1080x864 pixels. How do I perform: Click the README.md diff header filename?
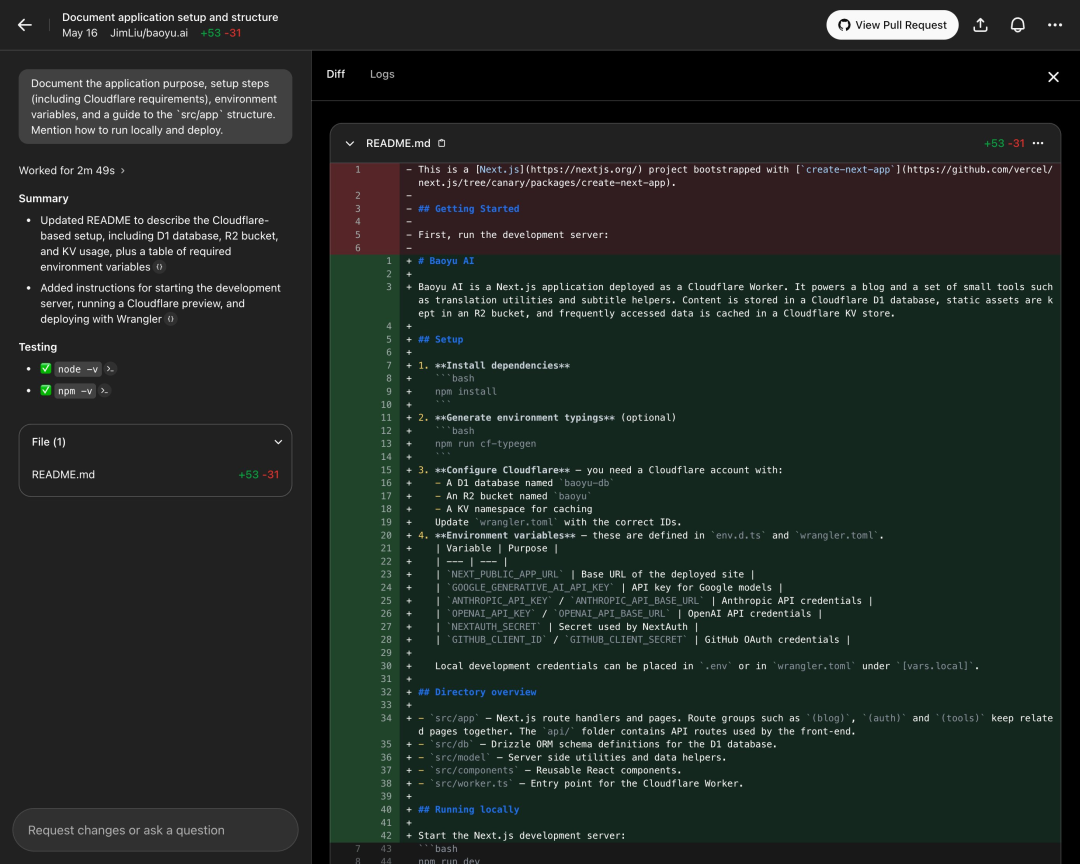tap(398, 143)
